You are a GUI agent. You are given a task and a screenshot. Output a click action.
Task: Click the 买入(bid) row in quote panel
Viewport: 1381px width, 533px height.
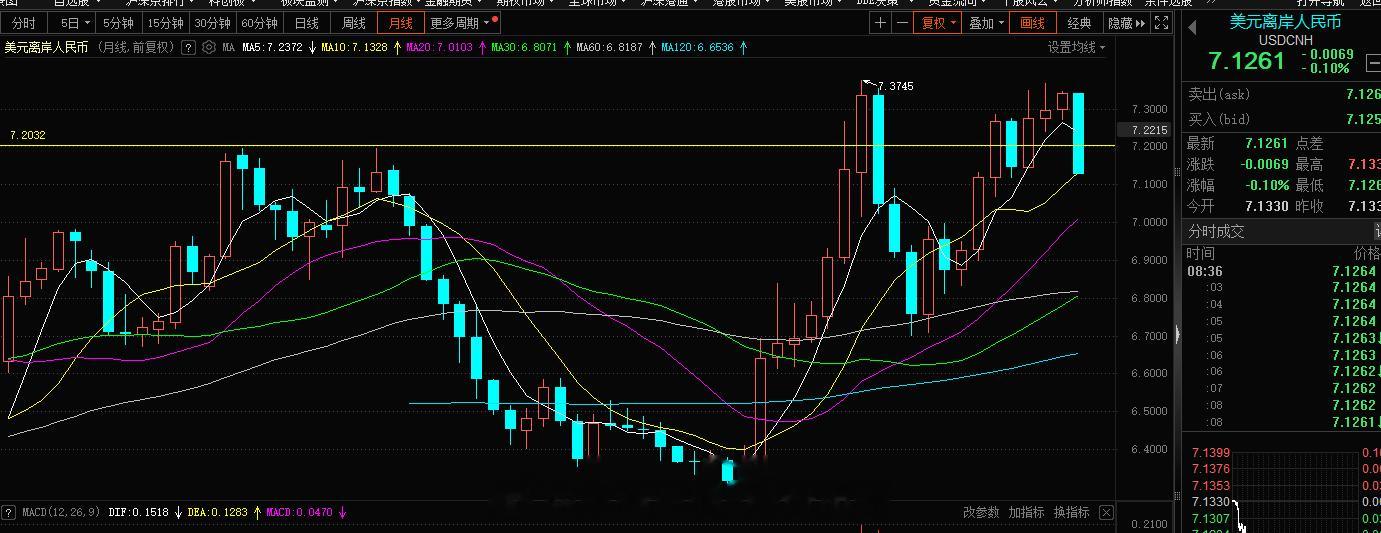click(x=1283, y=119)
